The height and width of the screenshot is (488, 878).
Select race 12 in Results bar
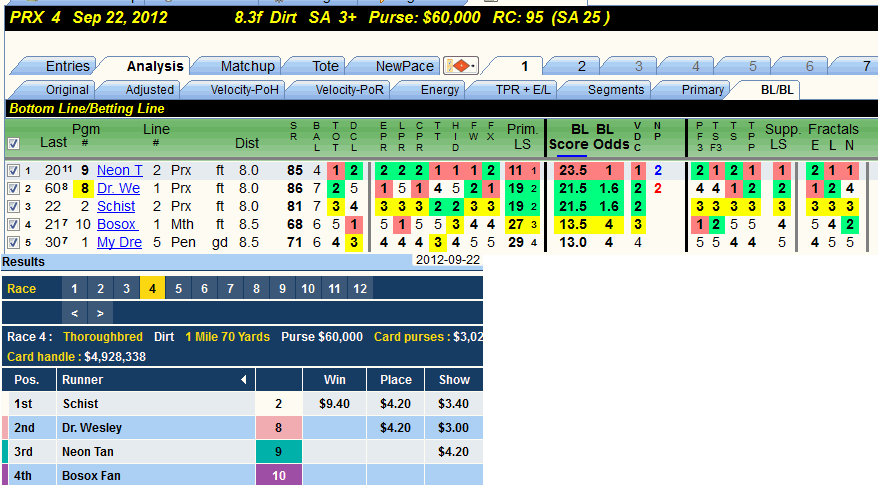pos(360,289)
